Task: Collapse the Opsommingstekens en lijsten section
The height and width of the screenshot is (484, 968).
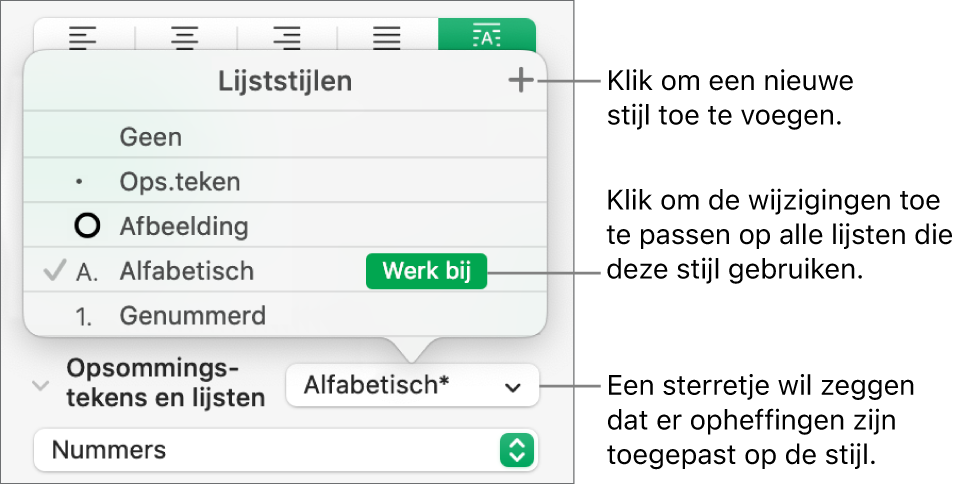Action: point(41,385)
